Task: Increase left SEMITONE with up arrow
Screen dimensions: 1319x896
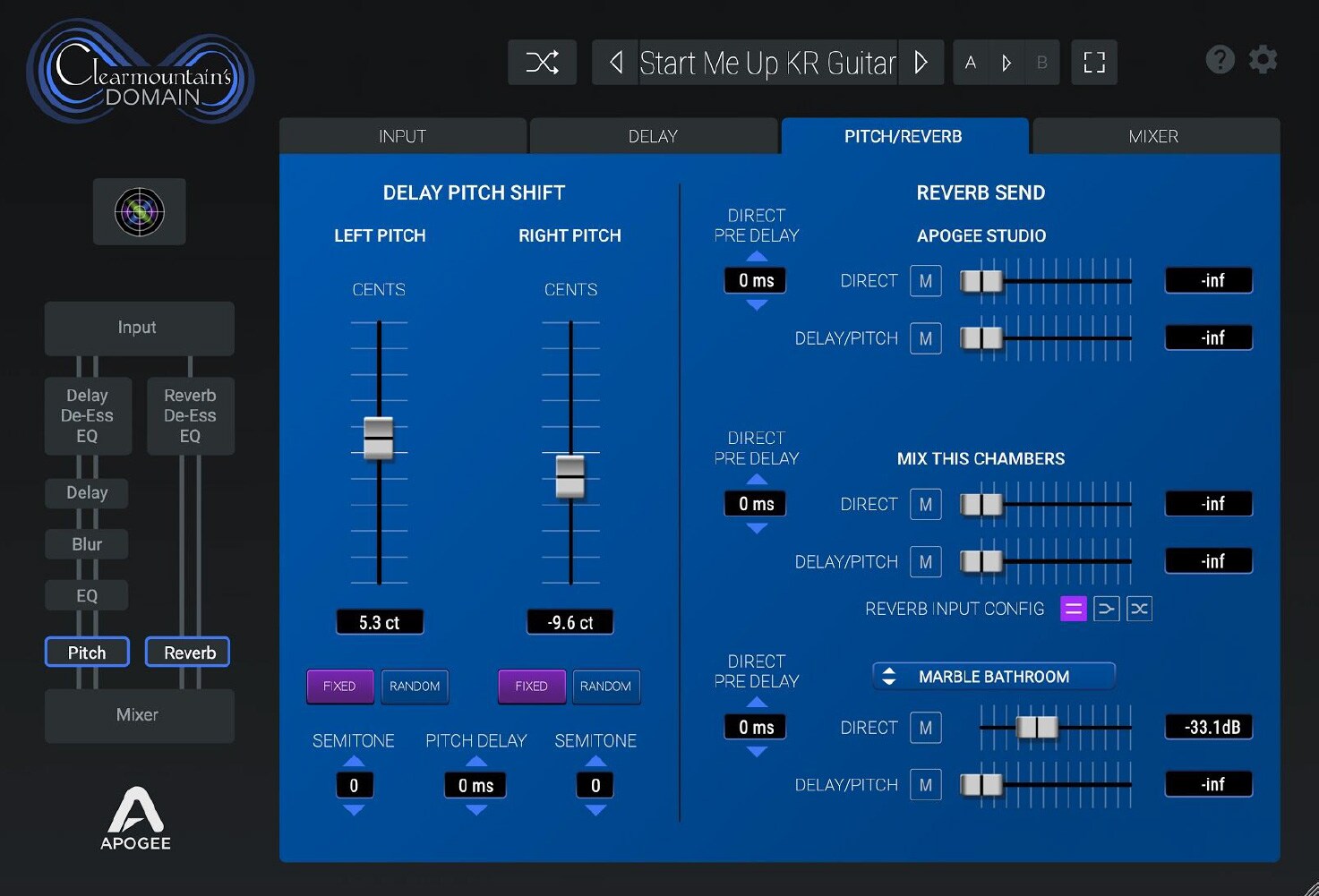Action: point(354,762)
